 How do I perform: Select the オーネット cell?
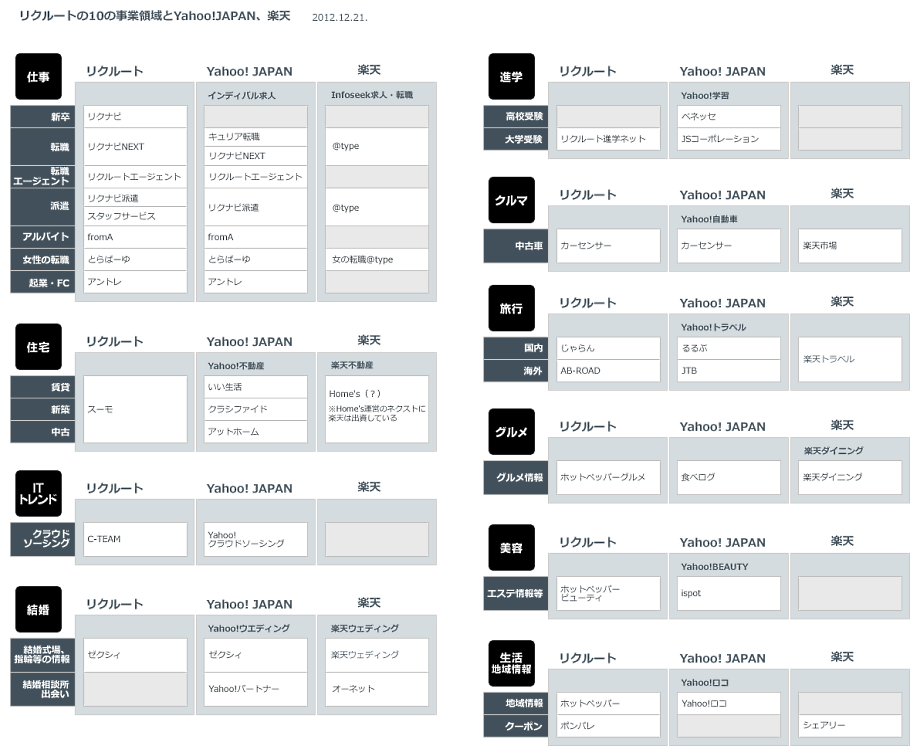coord(377,689)
